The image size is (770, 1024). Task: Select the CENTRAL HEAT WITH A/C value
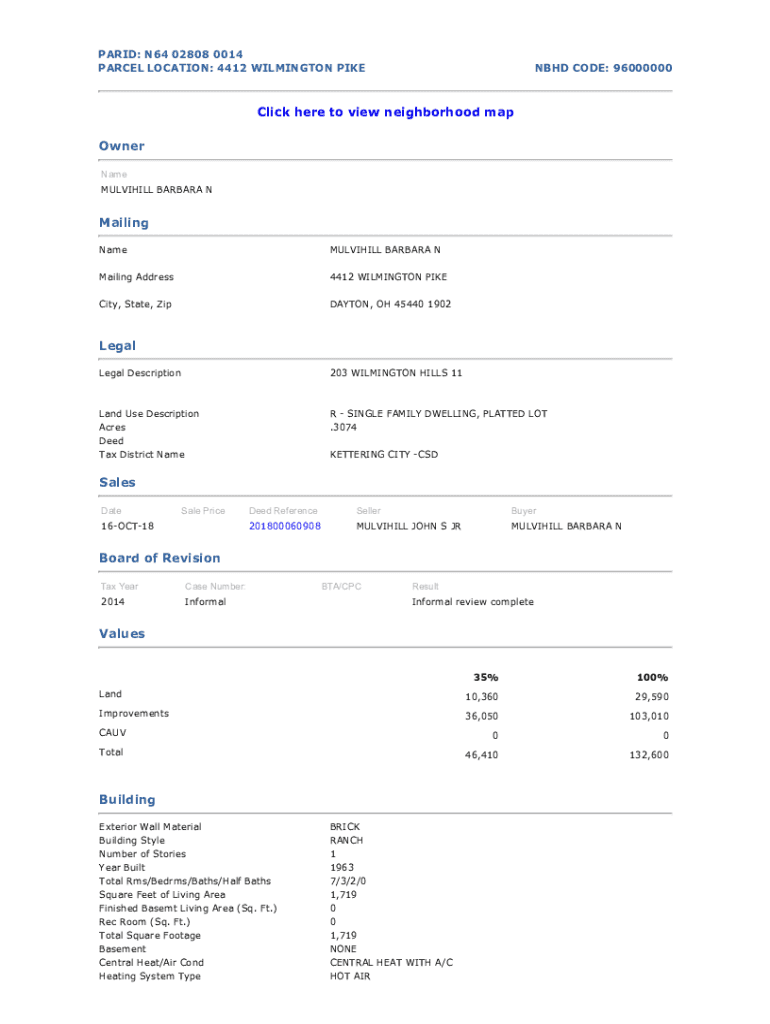[391, 963]
